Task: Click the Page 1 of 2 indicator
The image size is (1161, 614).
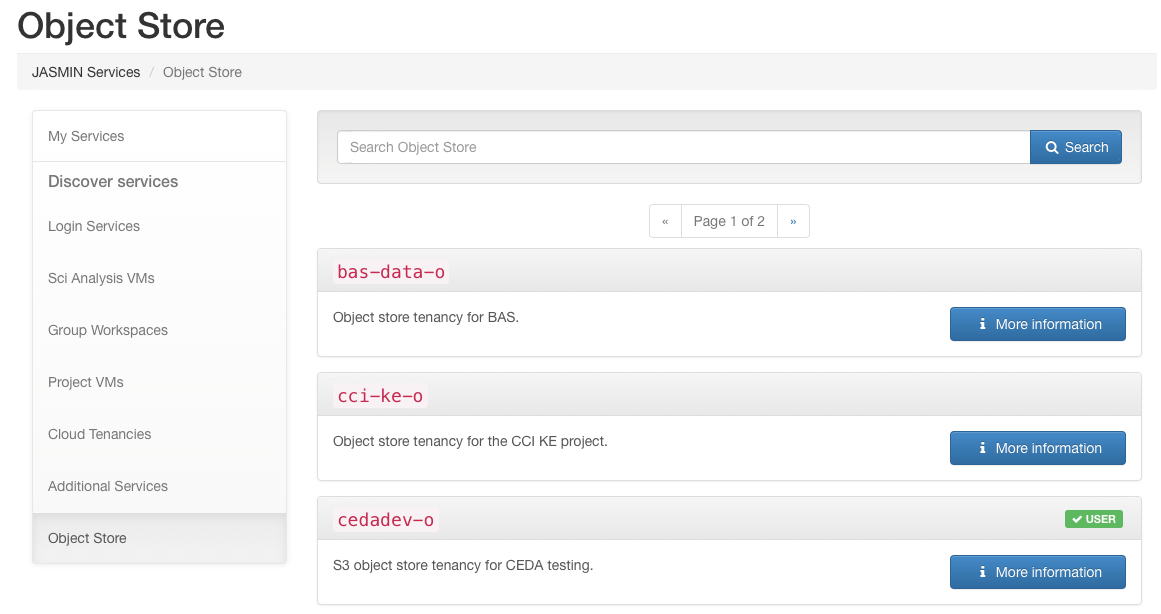Action: click(x=729, y=221)
